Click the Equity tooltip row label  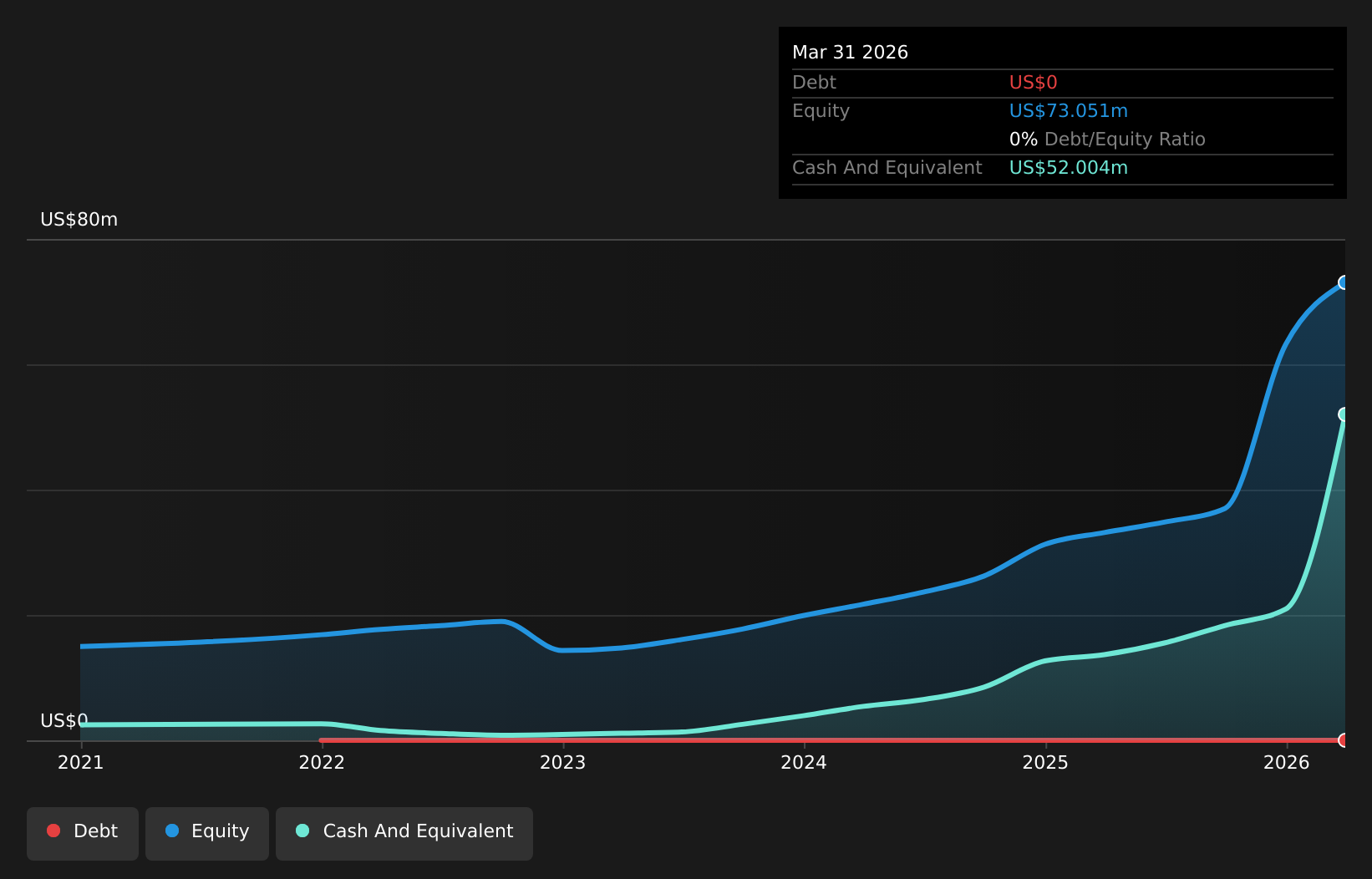[821, 111]
